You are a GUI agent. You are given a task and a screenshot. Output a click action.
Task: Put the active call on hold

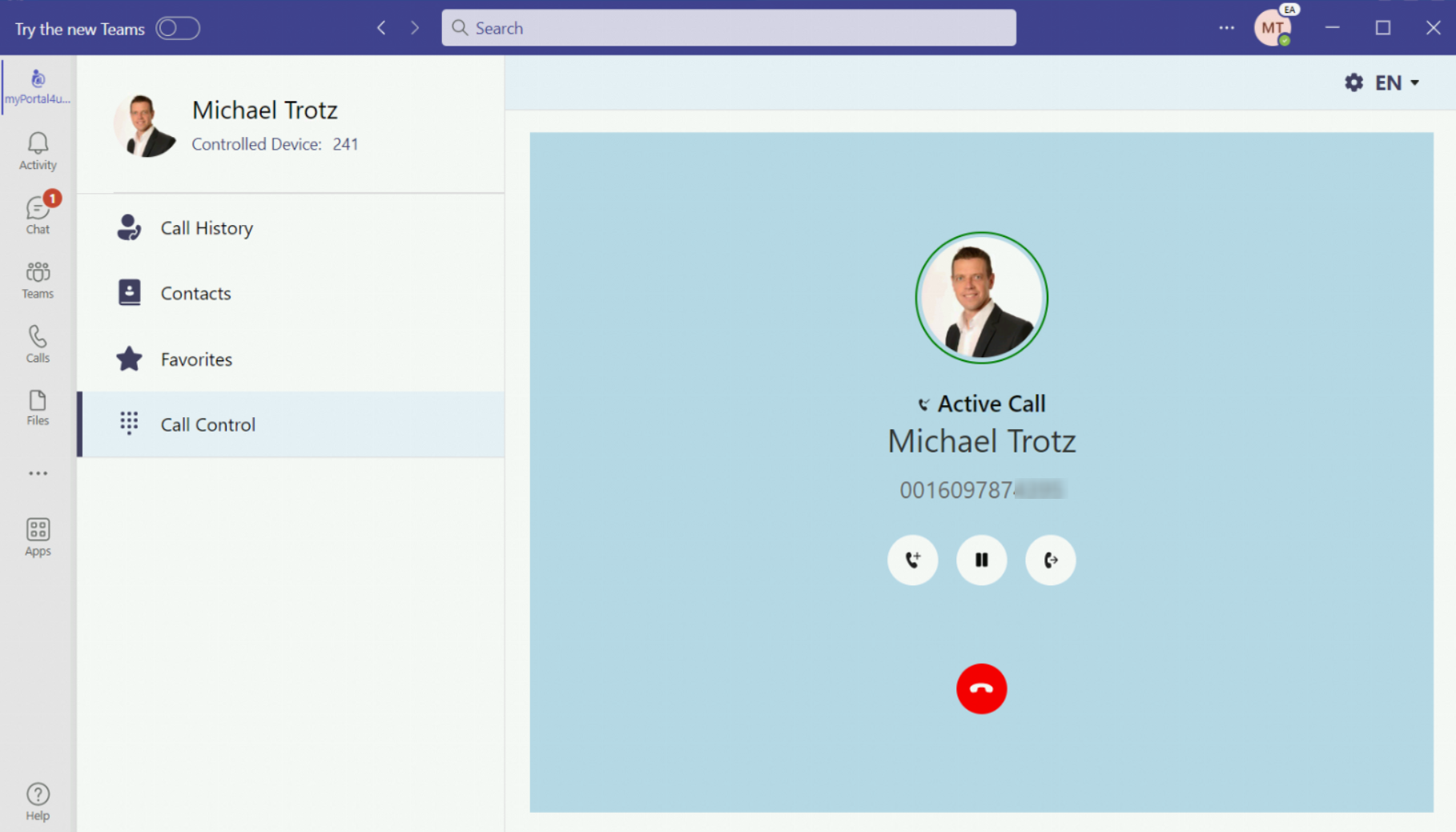click(x=981, y=560)
